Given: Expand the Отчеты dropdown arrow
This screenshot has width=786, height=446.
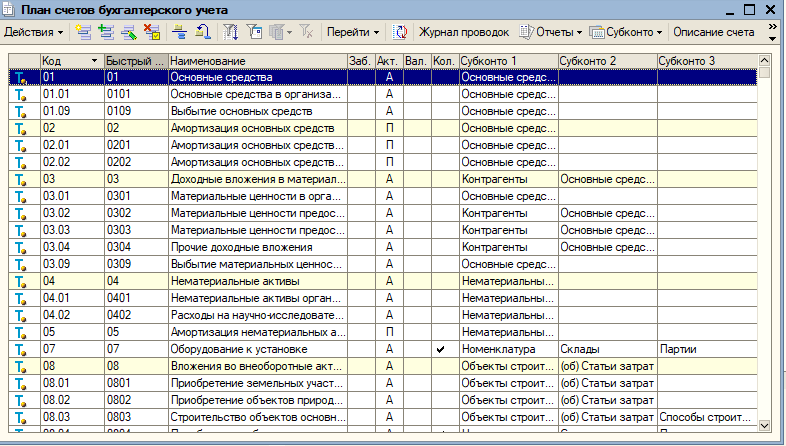Looking at the screenshot, I should 579,33.
